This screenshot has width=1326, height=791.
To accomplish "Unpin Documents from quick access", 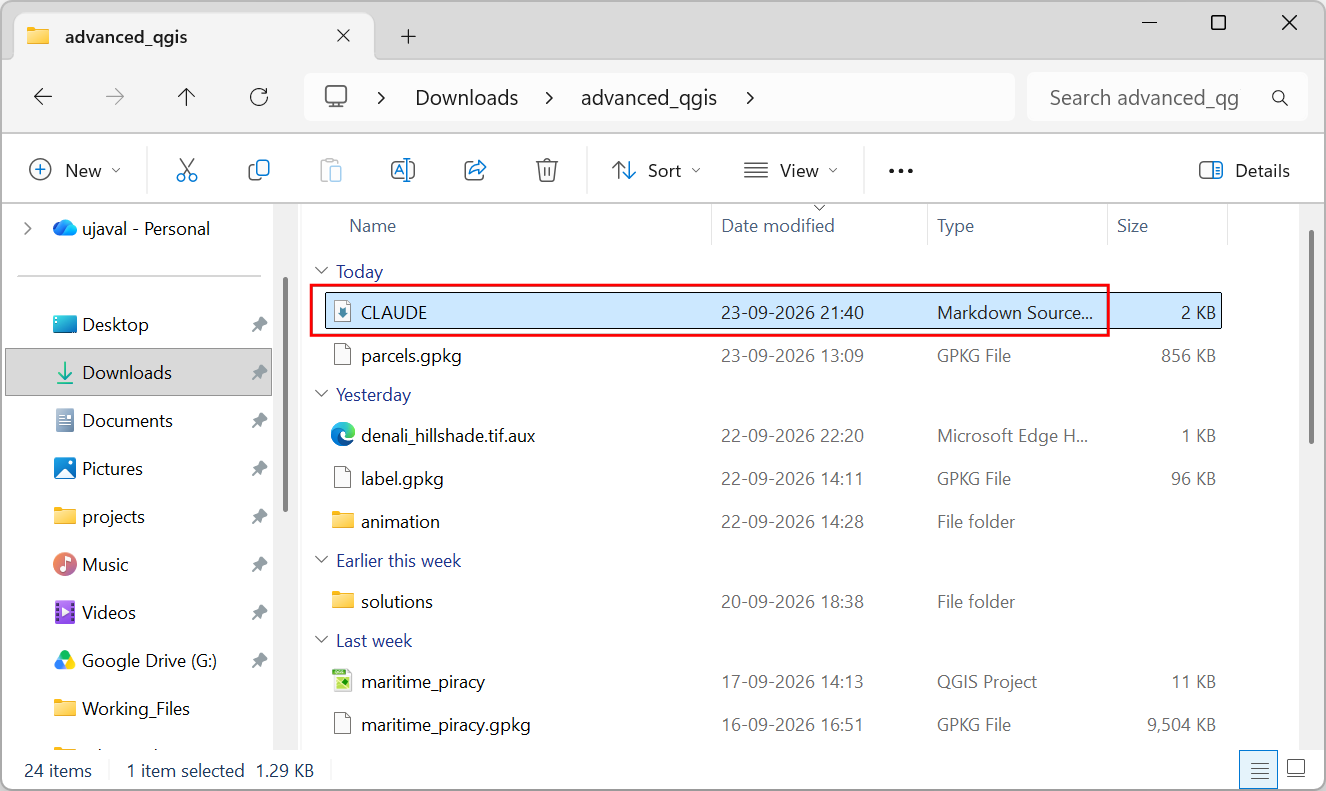I will (x=259, y=421).
